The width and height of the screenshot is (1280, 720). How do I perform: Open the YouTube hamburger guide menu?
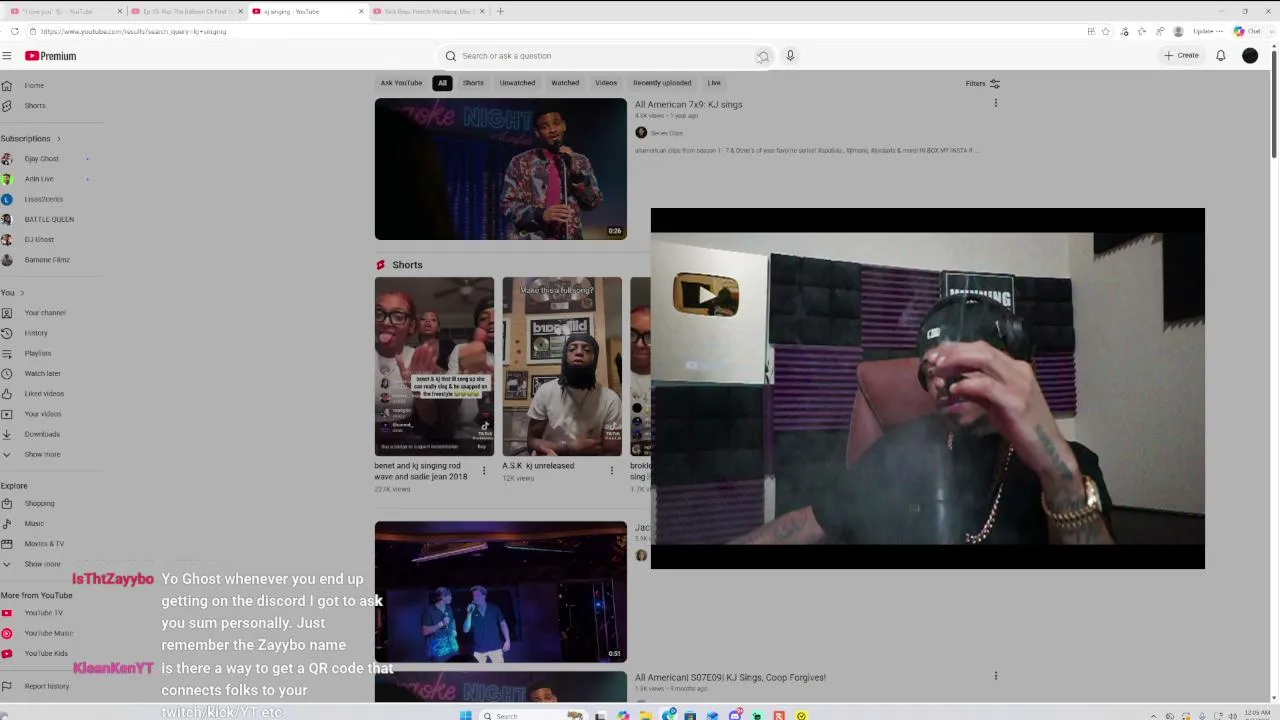click(x=7, y=56)
